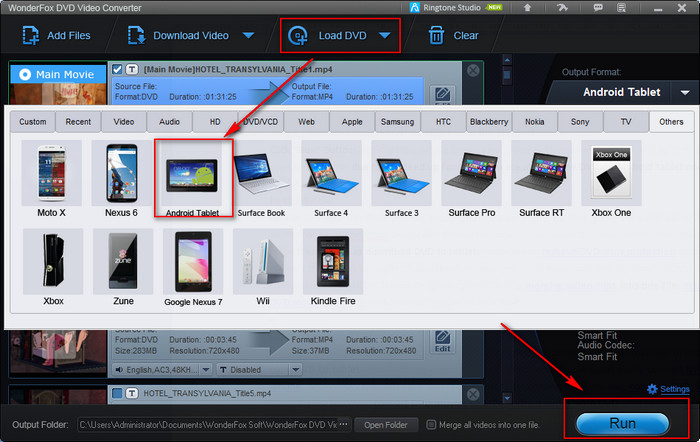Click the file list scroll down arrow
This screenshot has height=442, width=700.
pos(507,397)
